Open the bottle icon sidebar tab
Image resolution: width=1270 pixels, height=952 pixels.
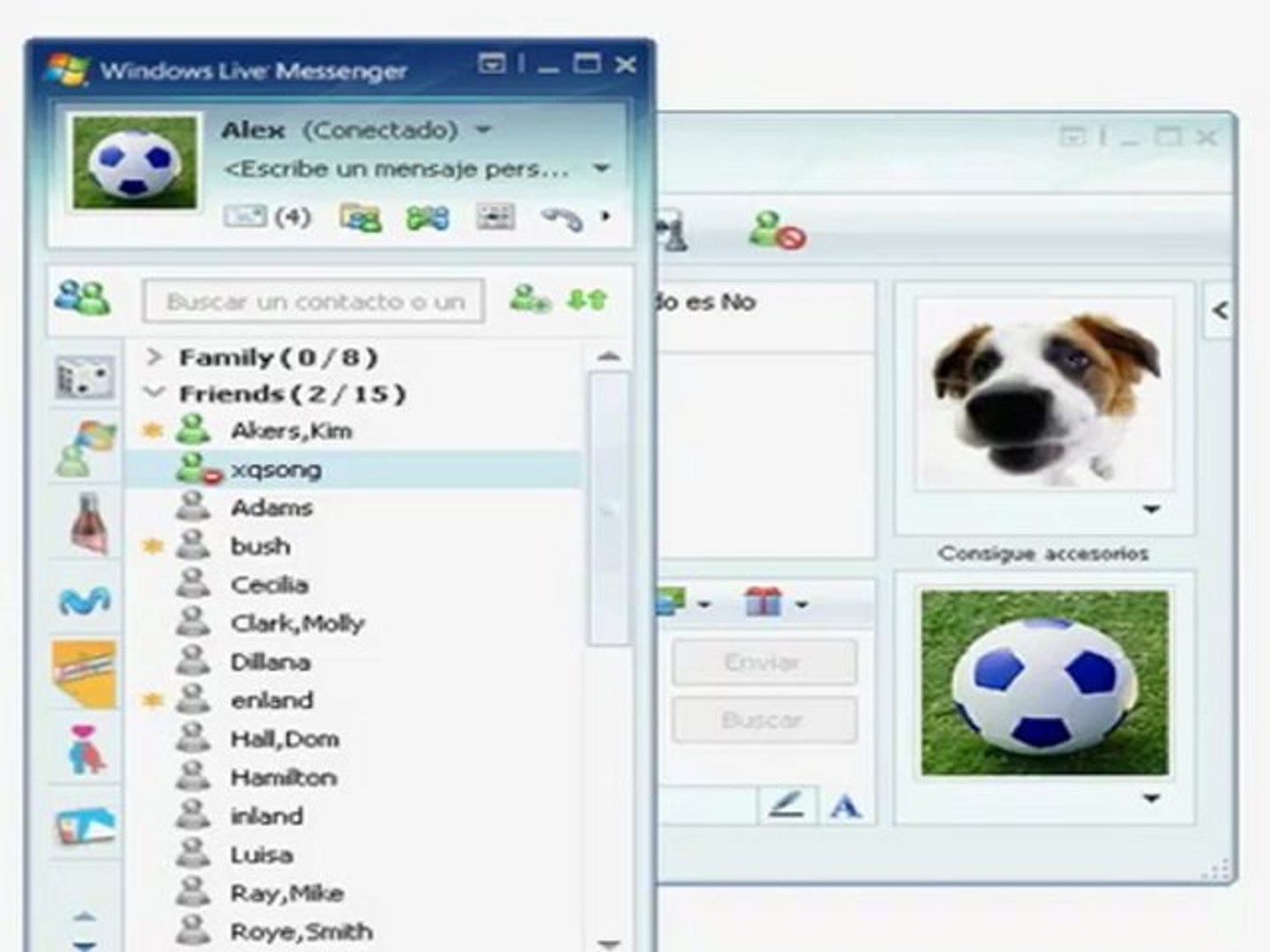pyautogui.click(x=89, y=523)
